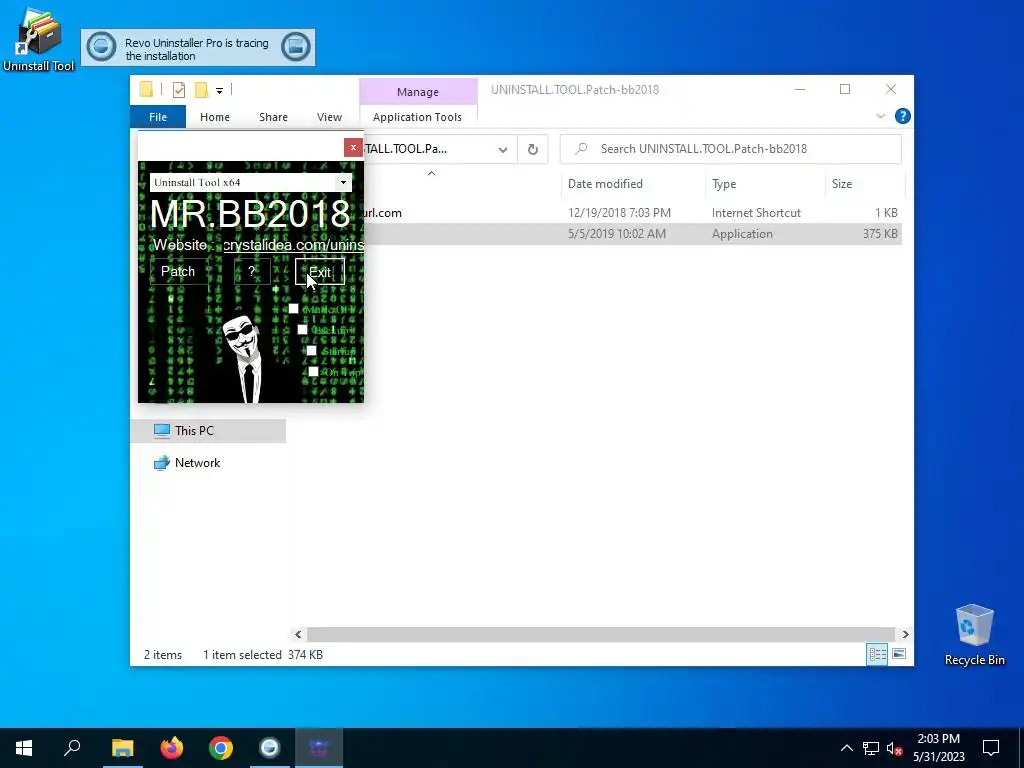Open the crystalidea.com website link
This screenshot has width=1024, height=768.
(293, 245)
